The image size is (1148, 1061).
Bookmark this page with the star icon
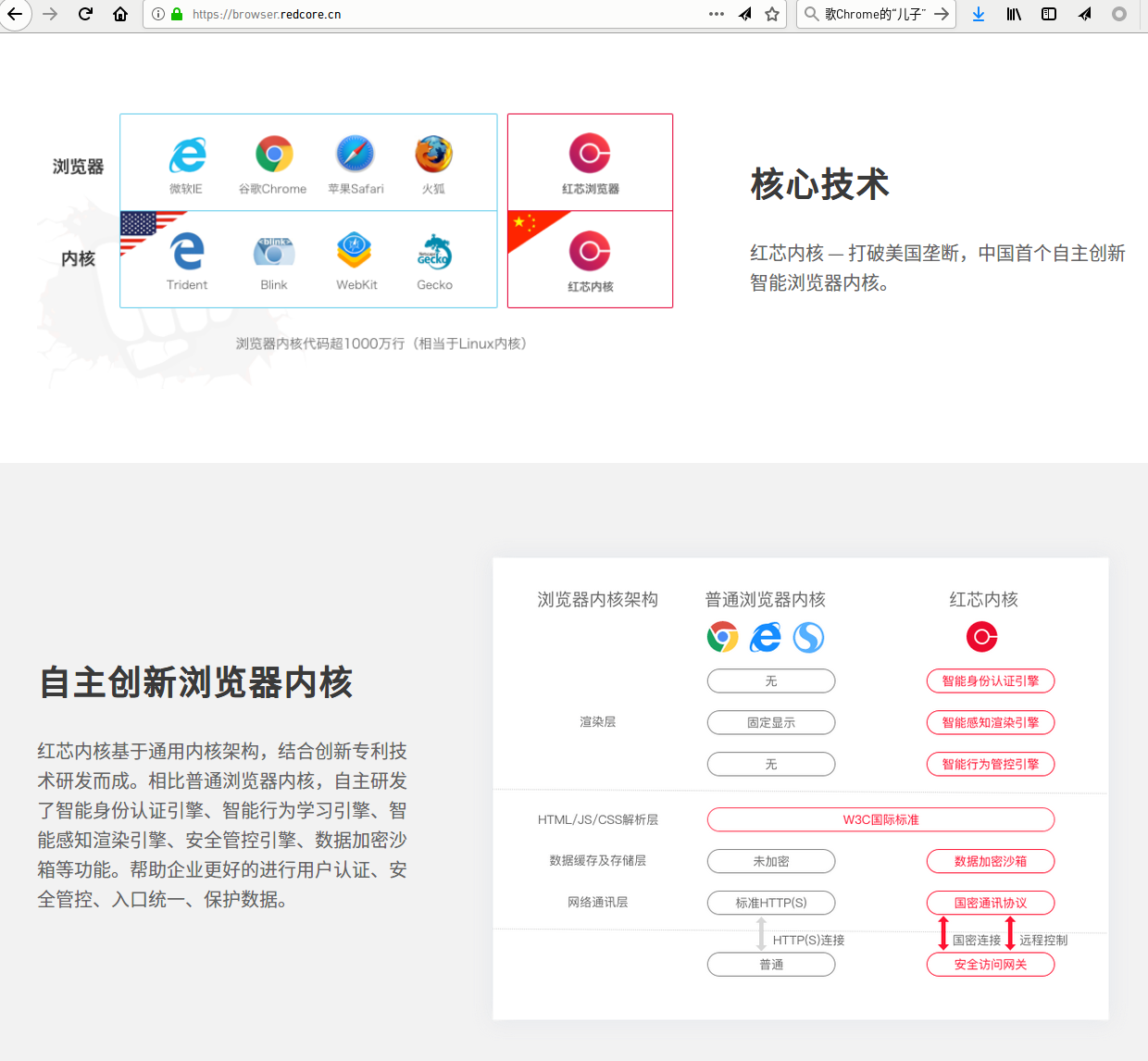point(772,14)
